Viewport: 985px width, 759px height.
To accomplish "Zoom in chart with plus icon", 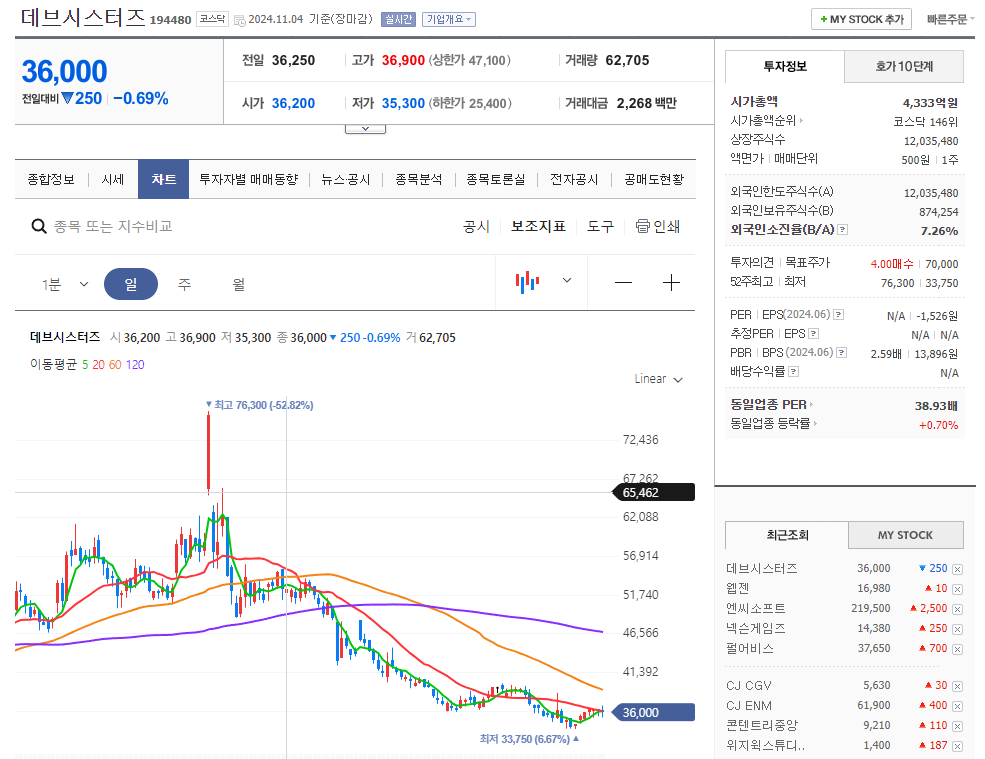I will click(671, 283).
